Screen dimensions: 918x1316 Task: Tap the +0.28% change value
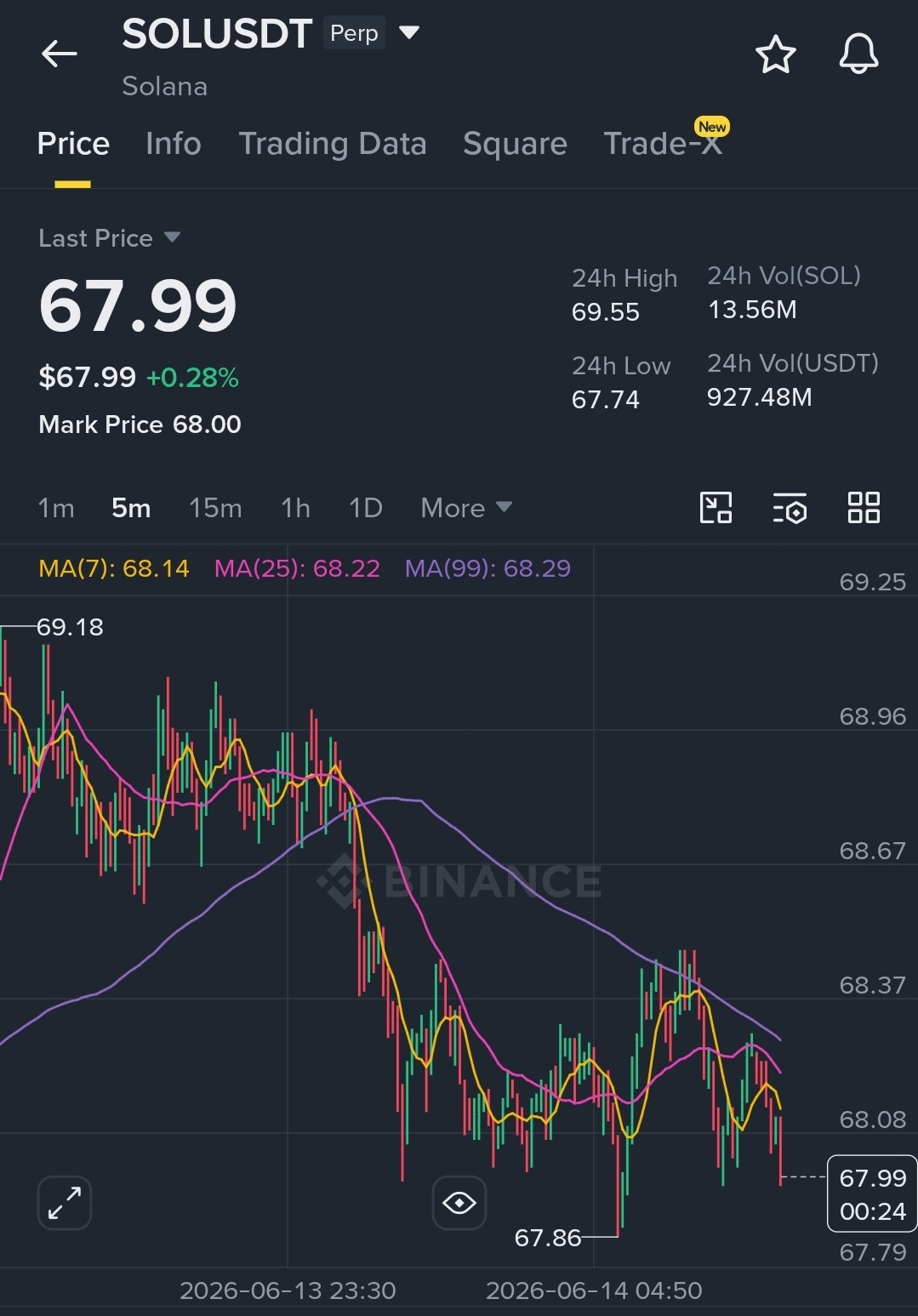pos(192,377)
